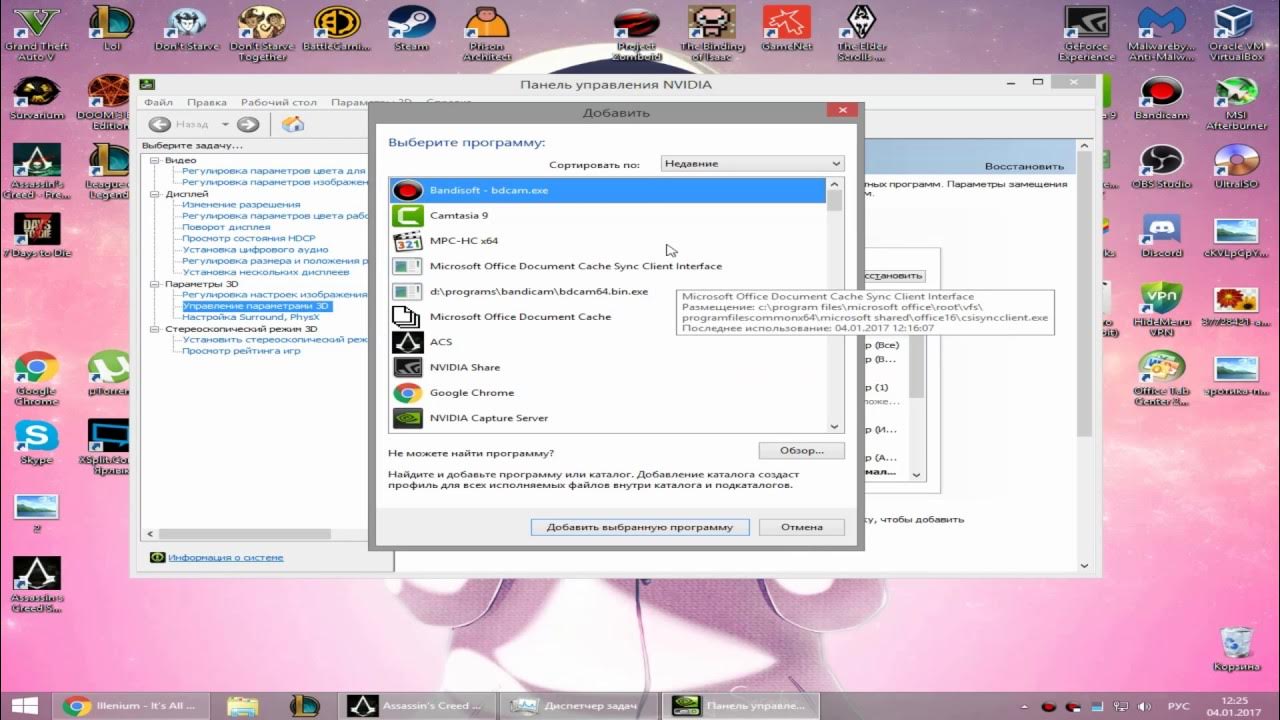The height and width of the screenshot is (720, 1280).
Task: Click РУС language indicator in tray
Action: 1177,706
